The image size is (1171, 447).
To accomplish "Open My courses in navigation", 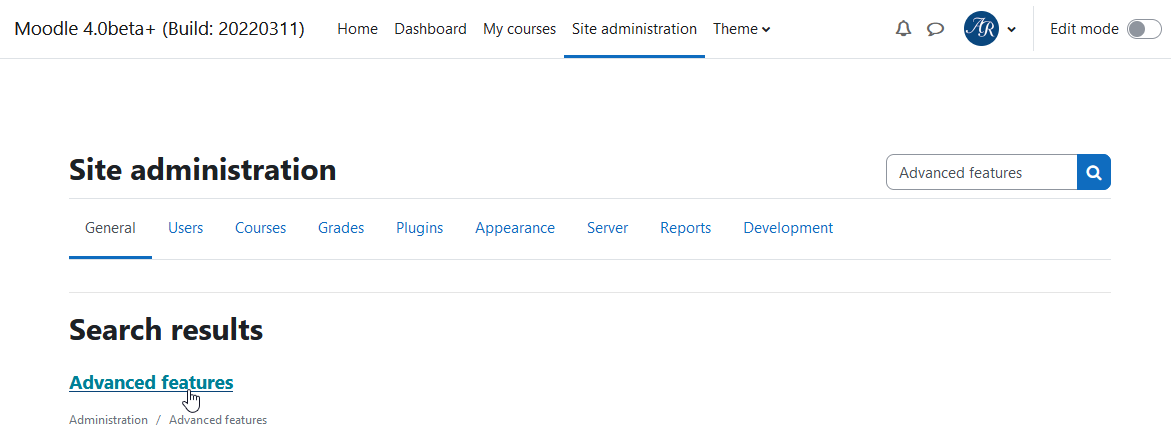I will pyautogui.click(x=520, y=29).
